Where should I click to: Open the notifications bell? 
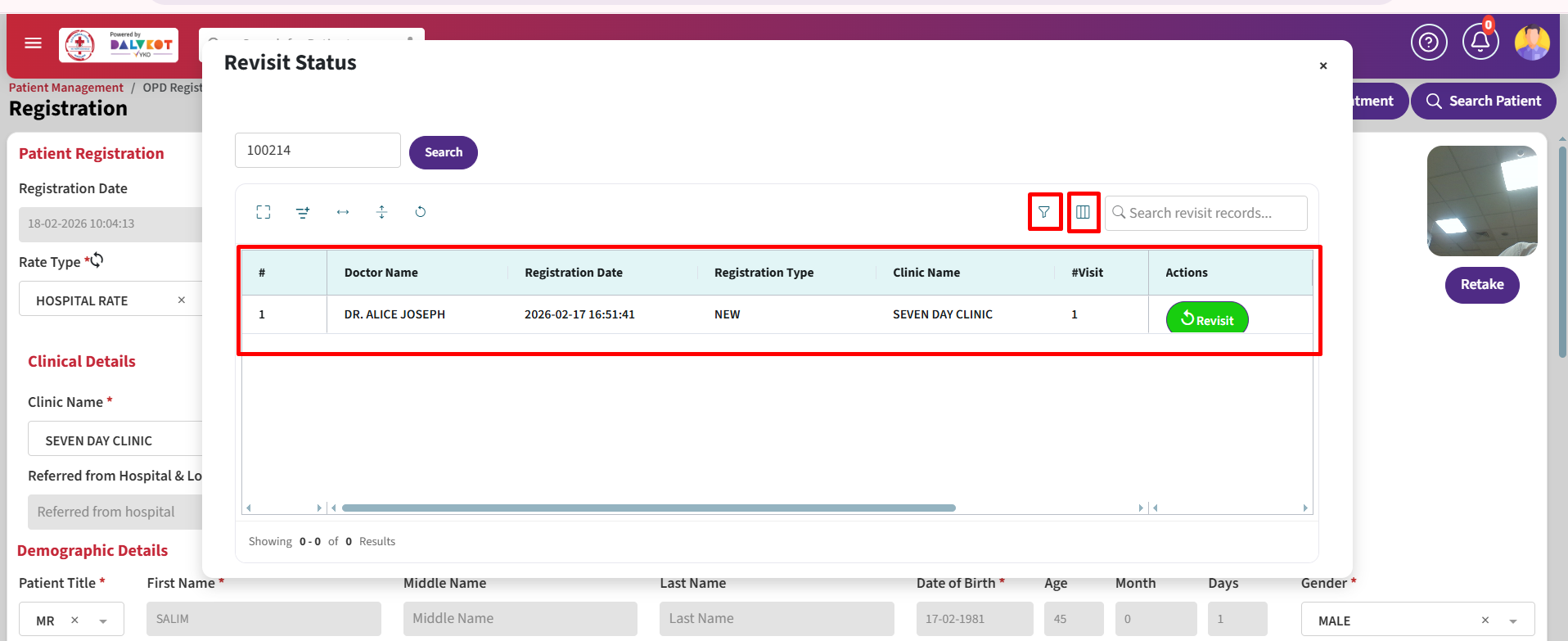coord(1480,42)
